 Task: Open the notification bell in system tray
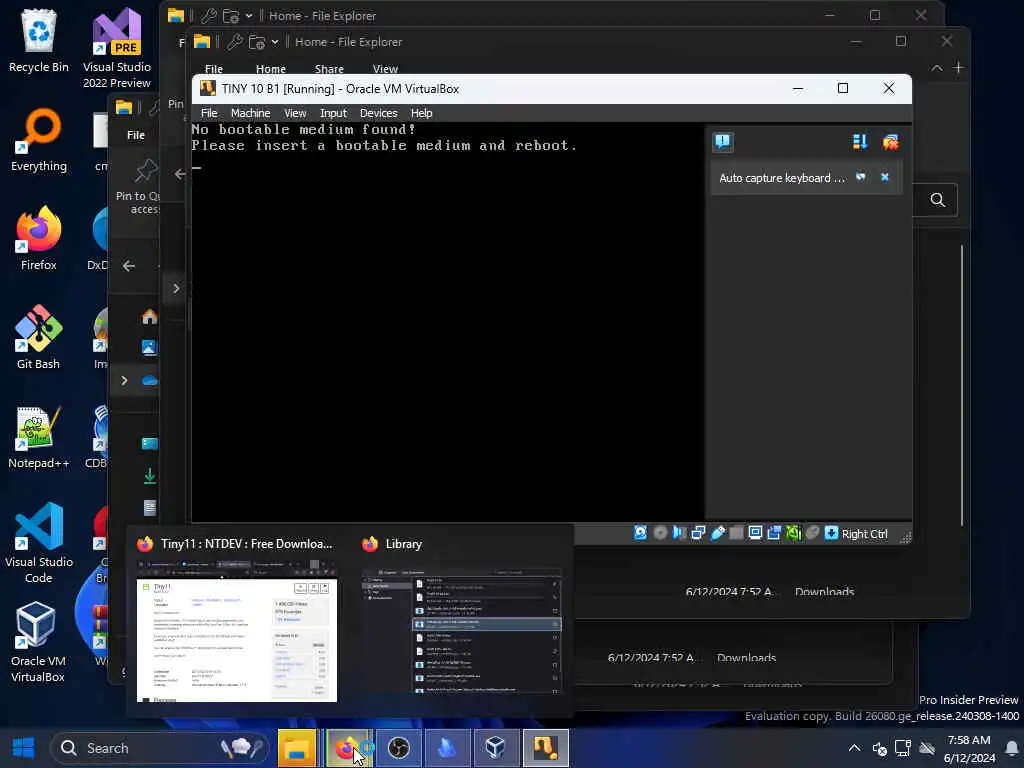tap(1012, 748)
